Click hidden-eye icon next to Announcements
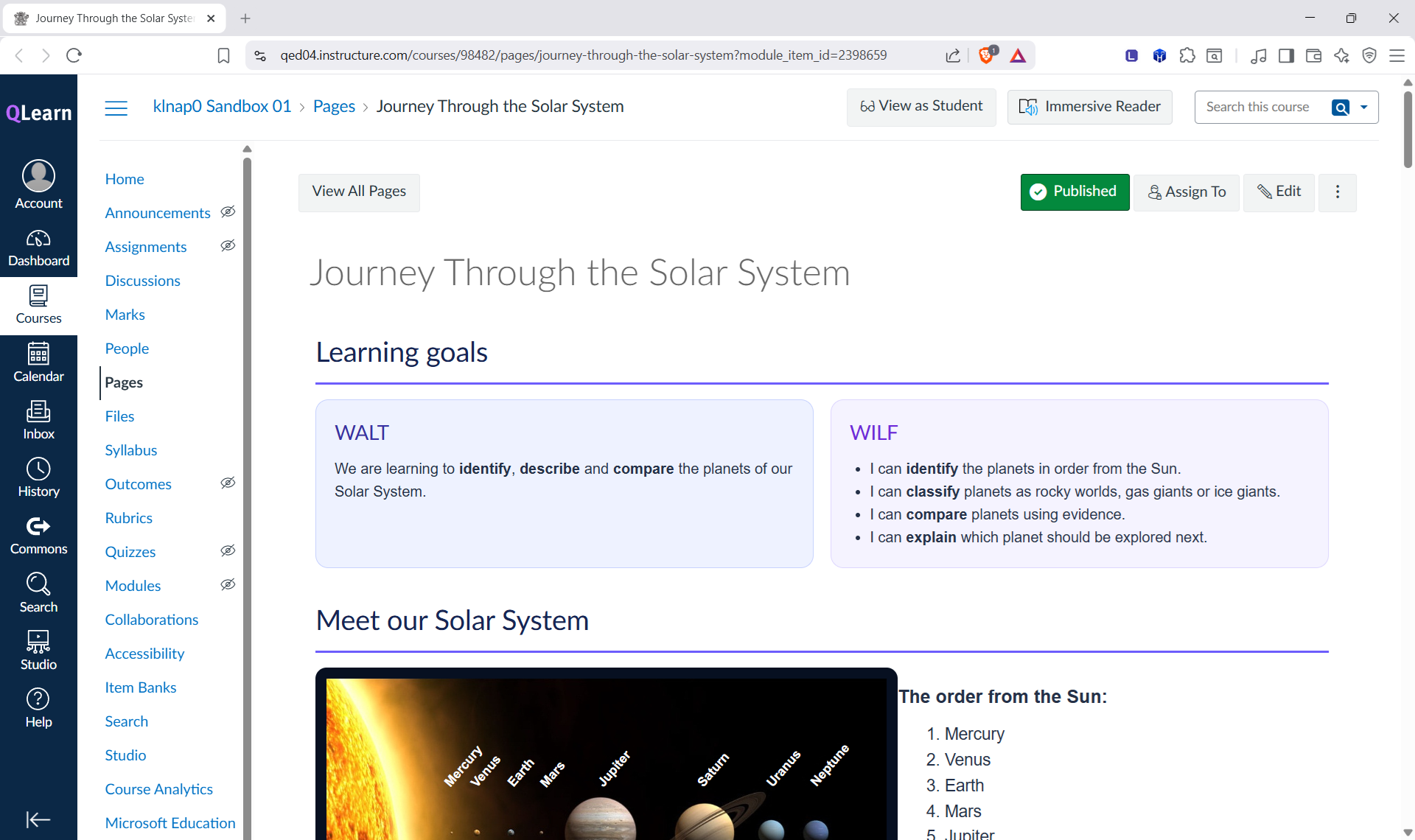Image resolution: width=1415 pixels, height=840 pixels. 228,212
